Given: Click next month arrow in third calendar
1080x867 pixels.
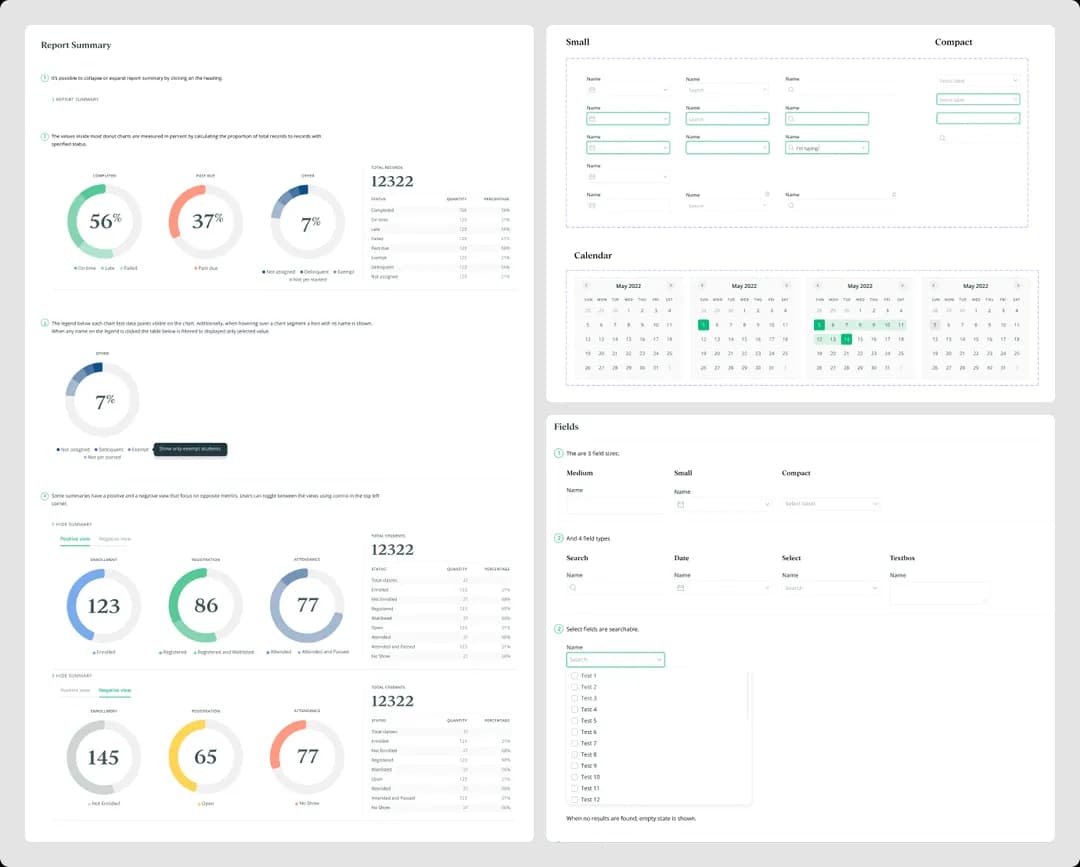Looking at the screenshot, I should [903, 286].
